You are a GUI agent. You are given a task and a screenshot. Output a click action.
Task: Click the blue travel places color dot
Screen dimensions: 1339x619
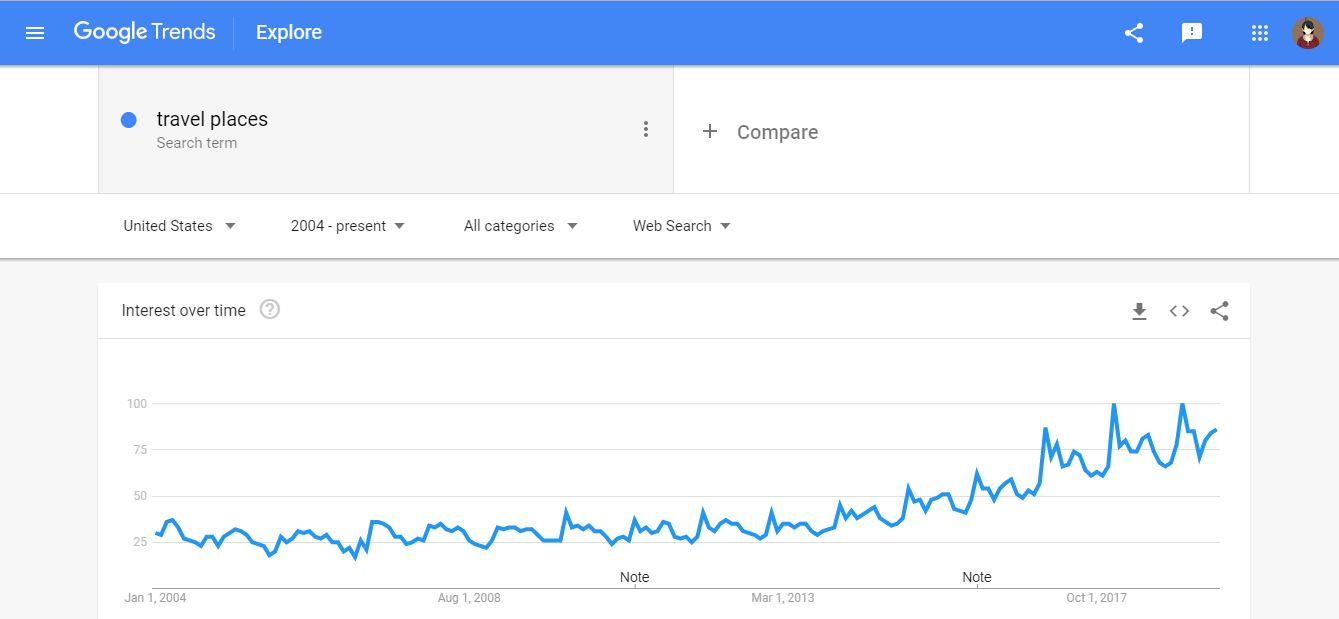[128, 120]
